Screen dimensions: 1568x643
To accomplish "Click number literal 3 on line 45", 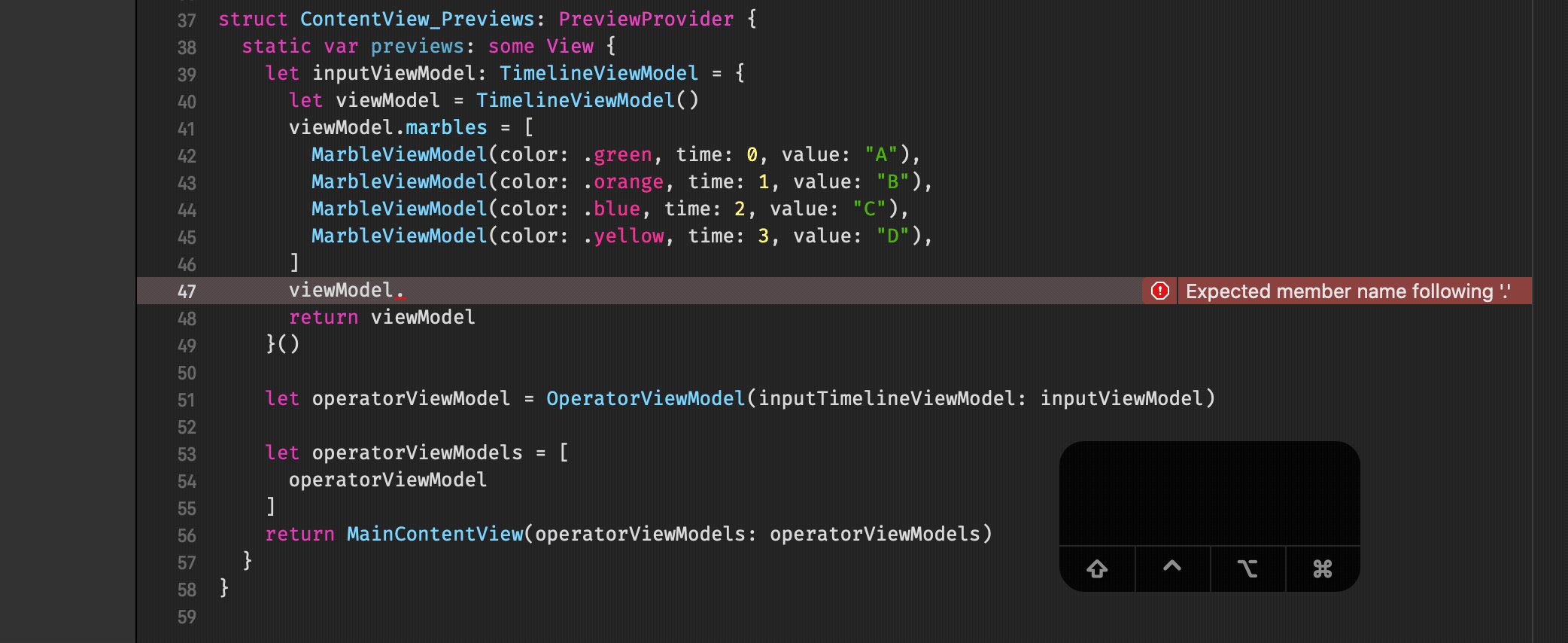I will (764, 236).
